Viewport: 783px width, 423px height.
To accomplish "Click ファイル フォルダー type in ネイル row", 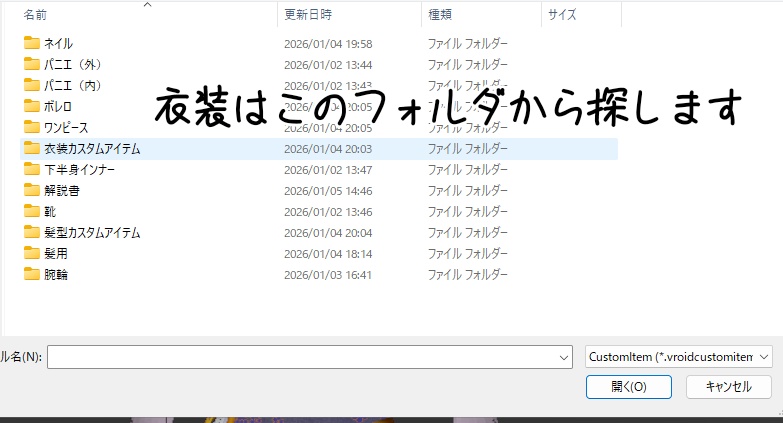I will tap(467, 43).
